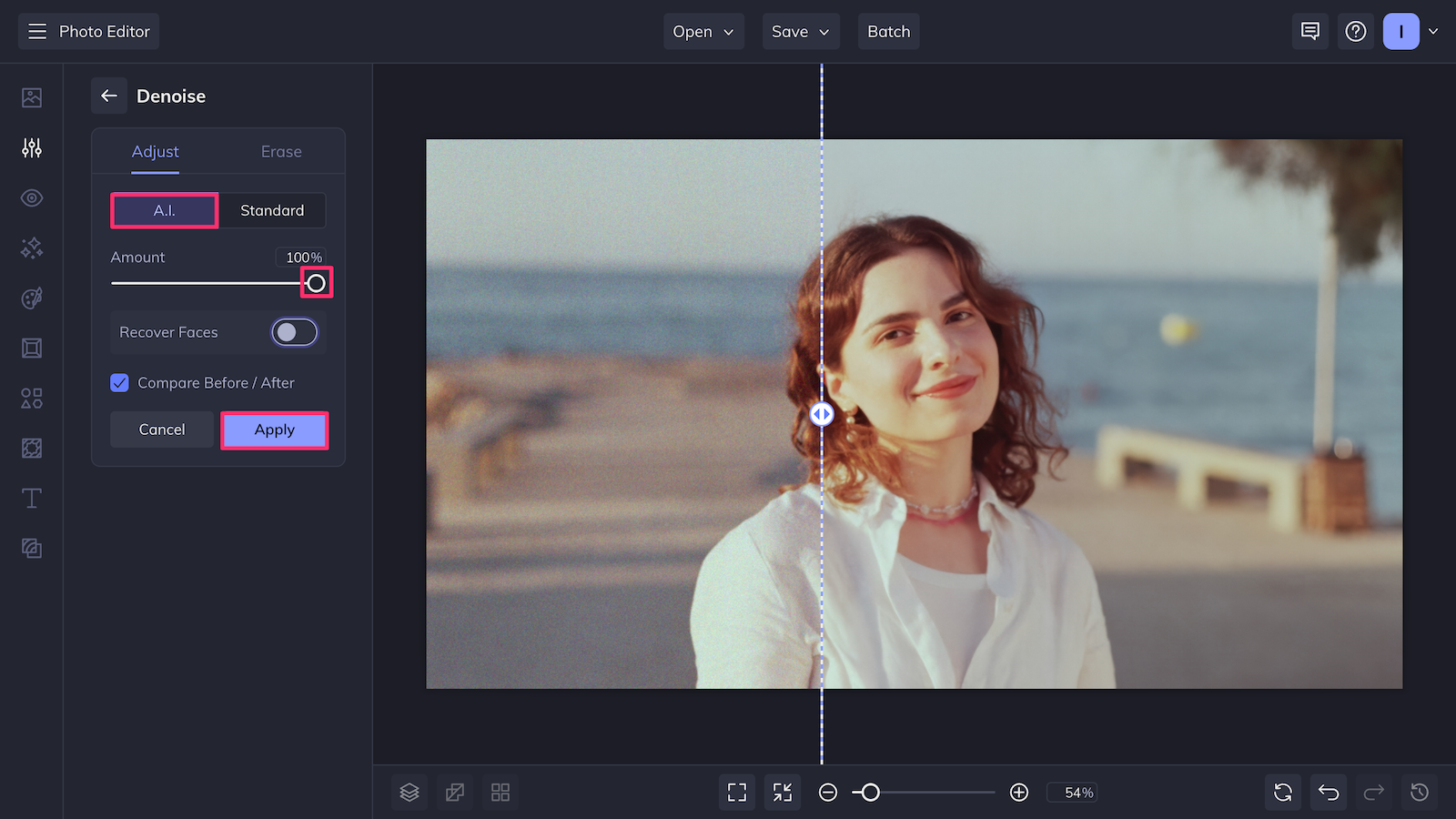Apply the denoise settings
This screenshot has width=1456, height=819.
pyautogui.click(x=274, y=430)
